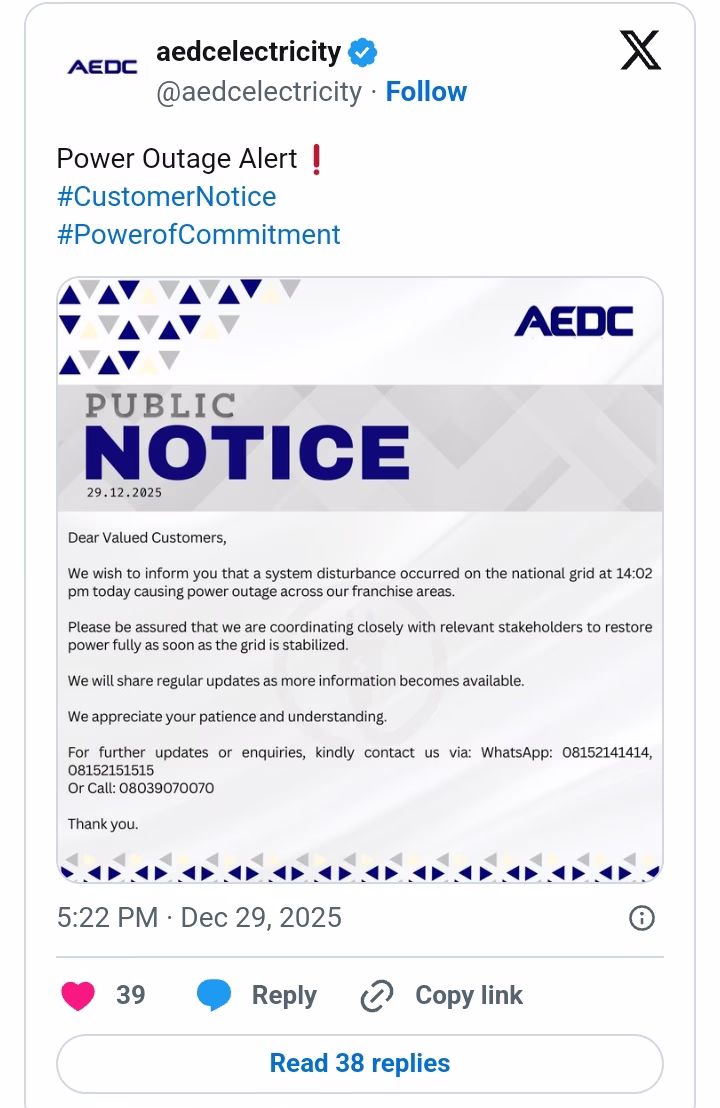Click the chain copy-link icon
Viewport: 720px width, 1108px height.
(x=377, y=996)
